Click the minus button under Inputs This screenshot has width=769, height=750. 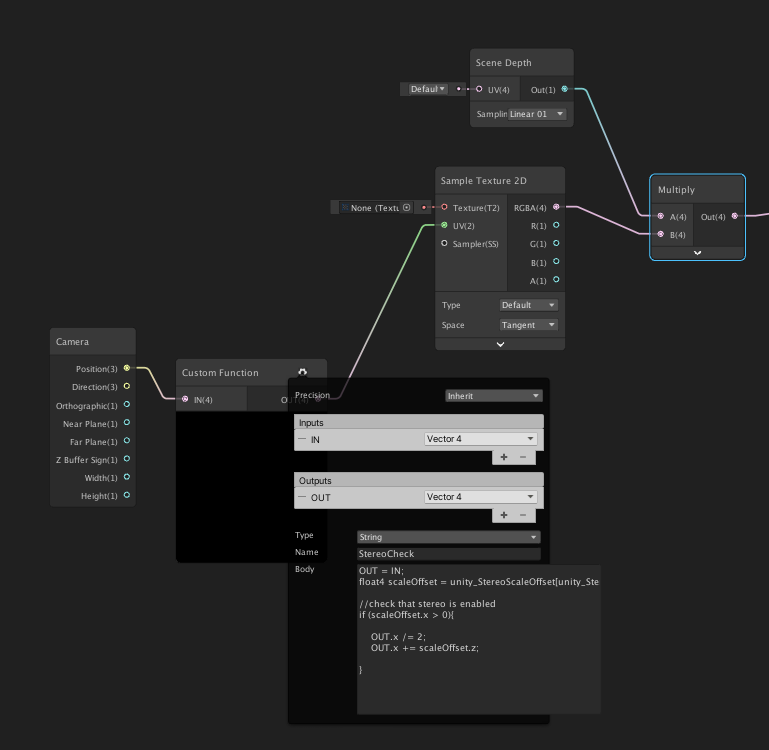522,457
